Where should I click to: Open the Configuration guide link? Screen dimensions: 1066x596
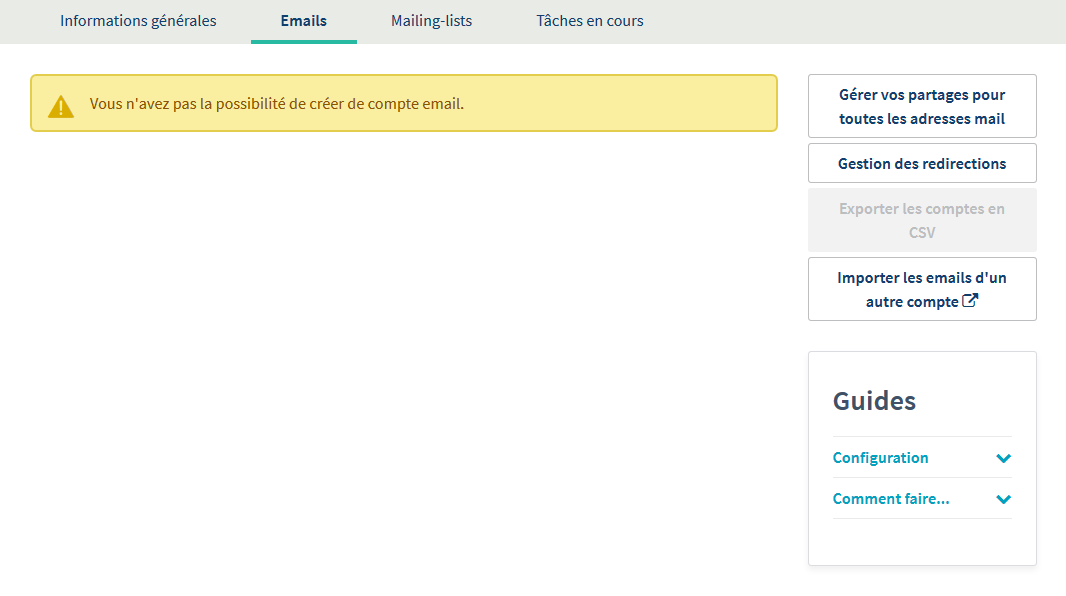click(880, 458)
